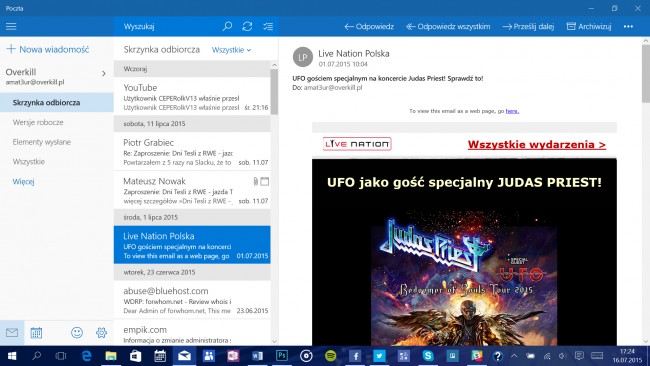Open the Calendar app icon in sidebar footer
The height and width of the screenshot is (366, 650).
tap(36, 332)
